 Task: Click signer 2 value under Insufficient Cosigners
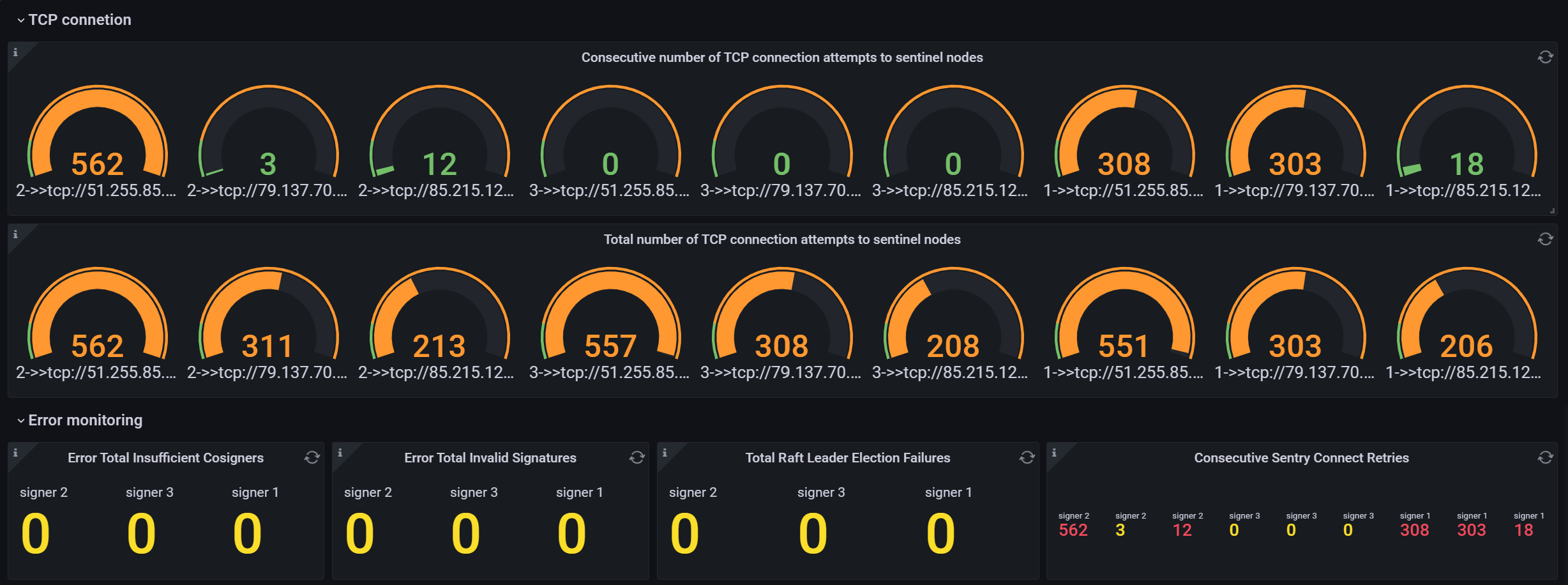coord(36,534)
